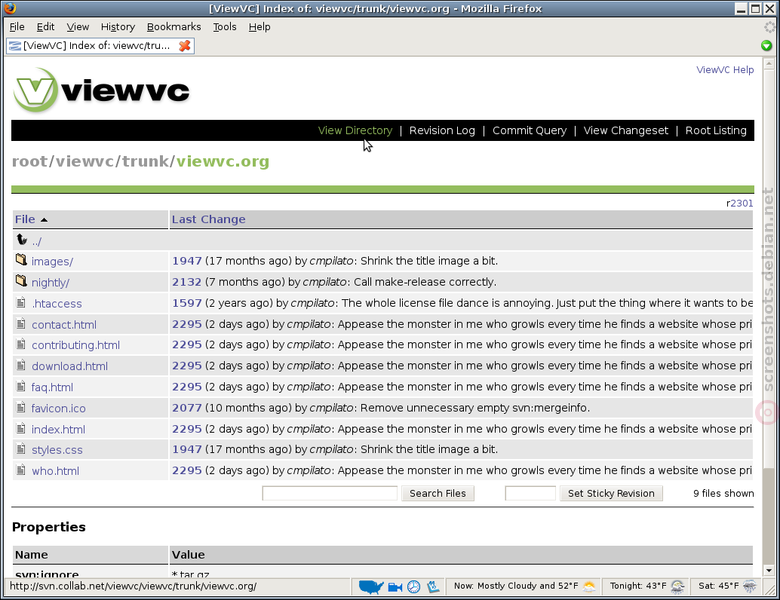
Task: Click the '9 files shown' text
Action: 723,493
